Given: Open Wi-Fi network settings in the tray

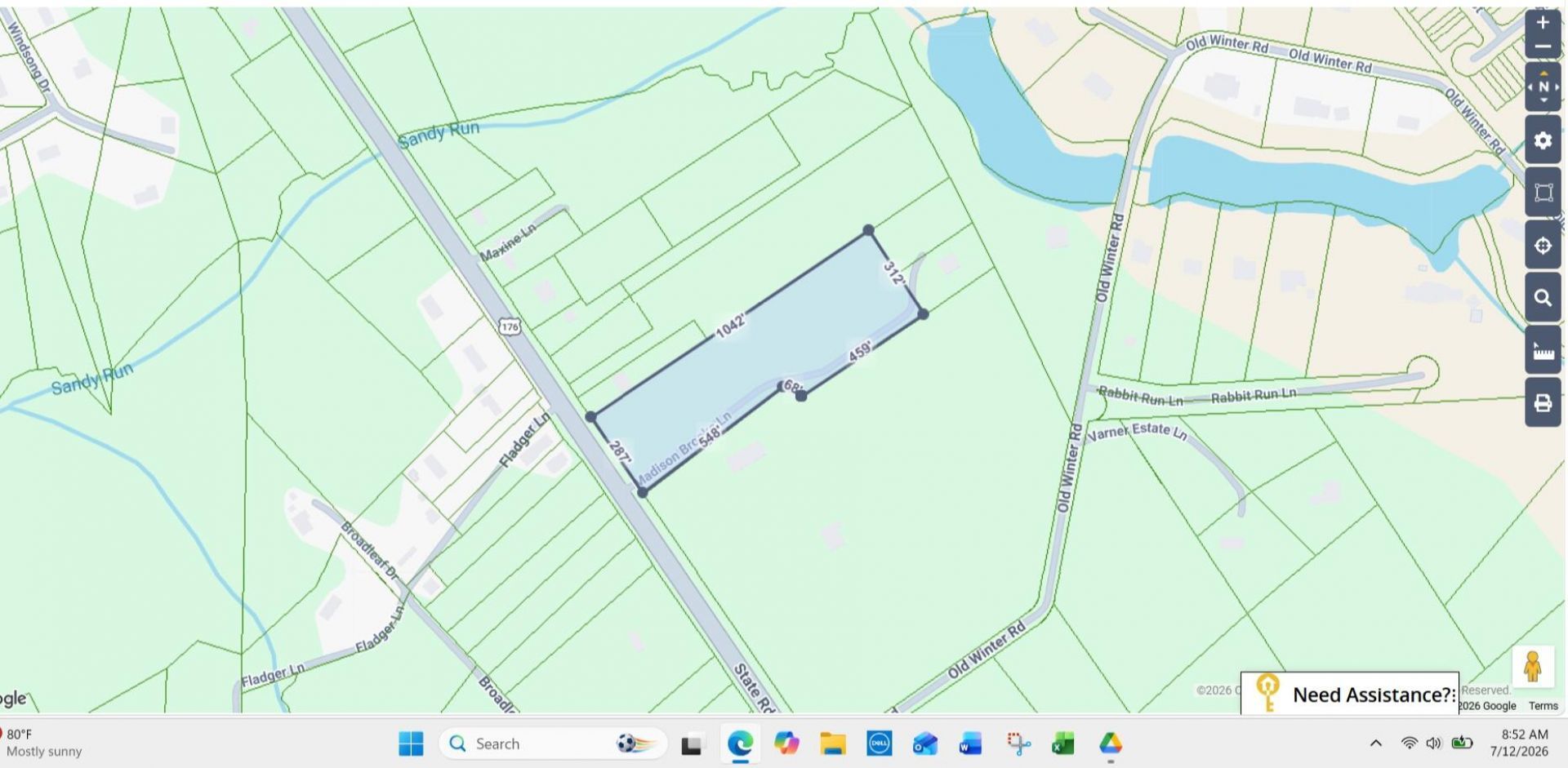Looking at the screenshot, I should [1409, 743].
